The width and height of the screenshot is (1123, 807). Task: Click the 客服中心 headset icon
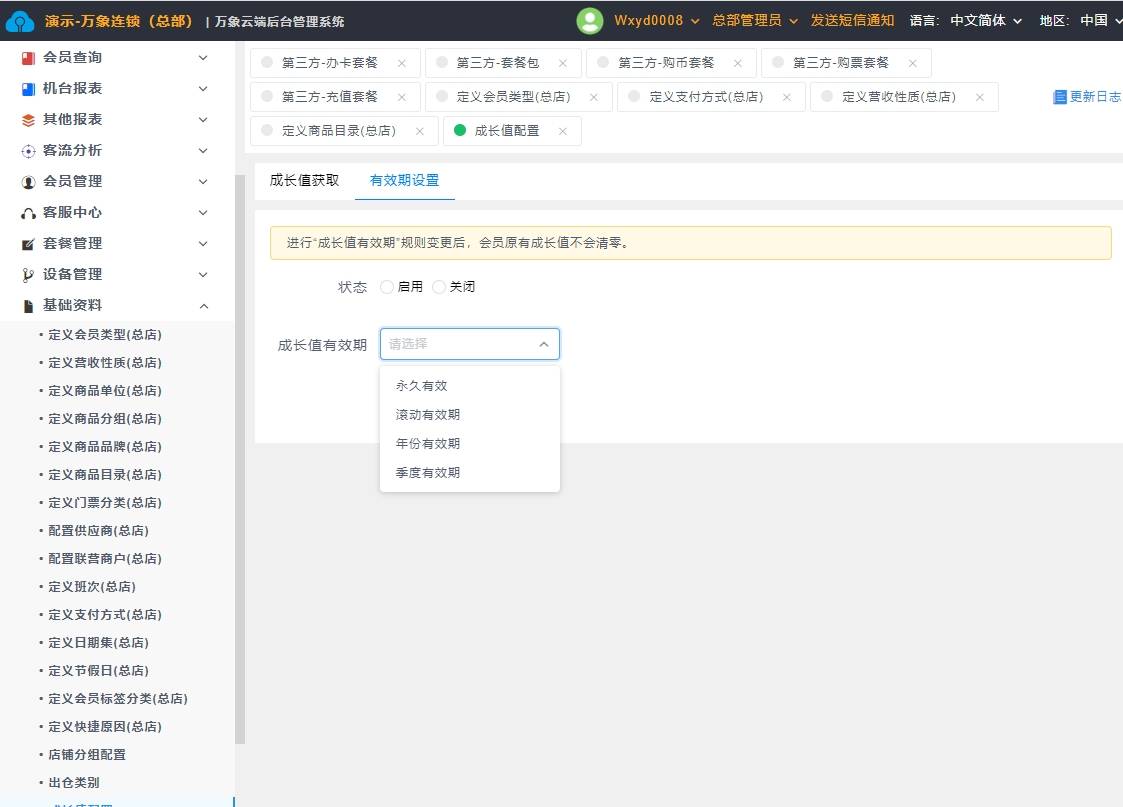pyautogui.click(x=28, y=213)
